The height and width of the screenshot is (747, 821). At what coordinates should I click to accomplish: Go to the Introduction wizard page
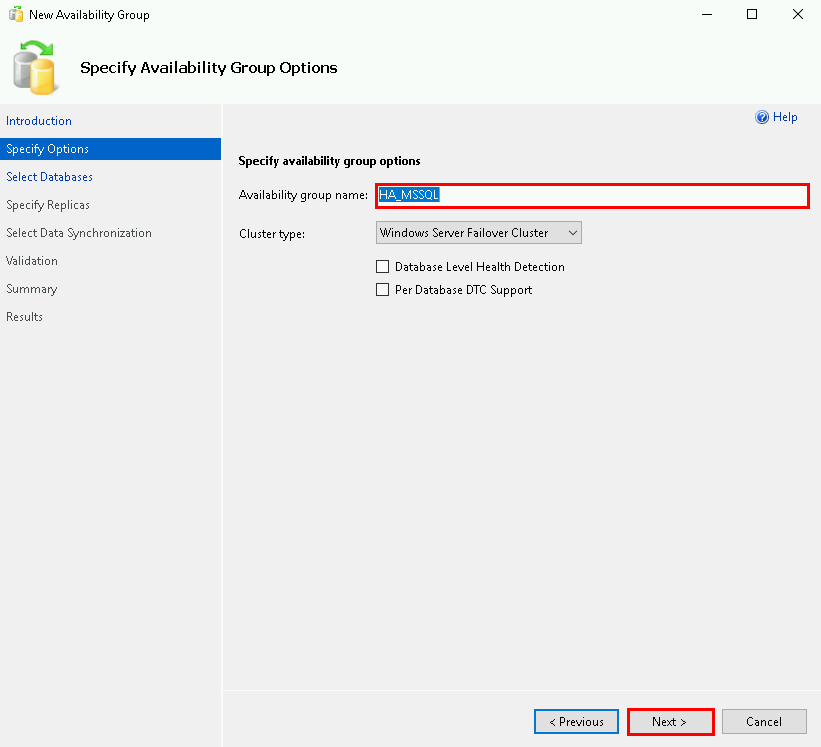pyautogui.click(x=39, y=121)
